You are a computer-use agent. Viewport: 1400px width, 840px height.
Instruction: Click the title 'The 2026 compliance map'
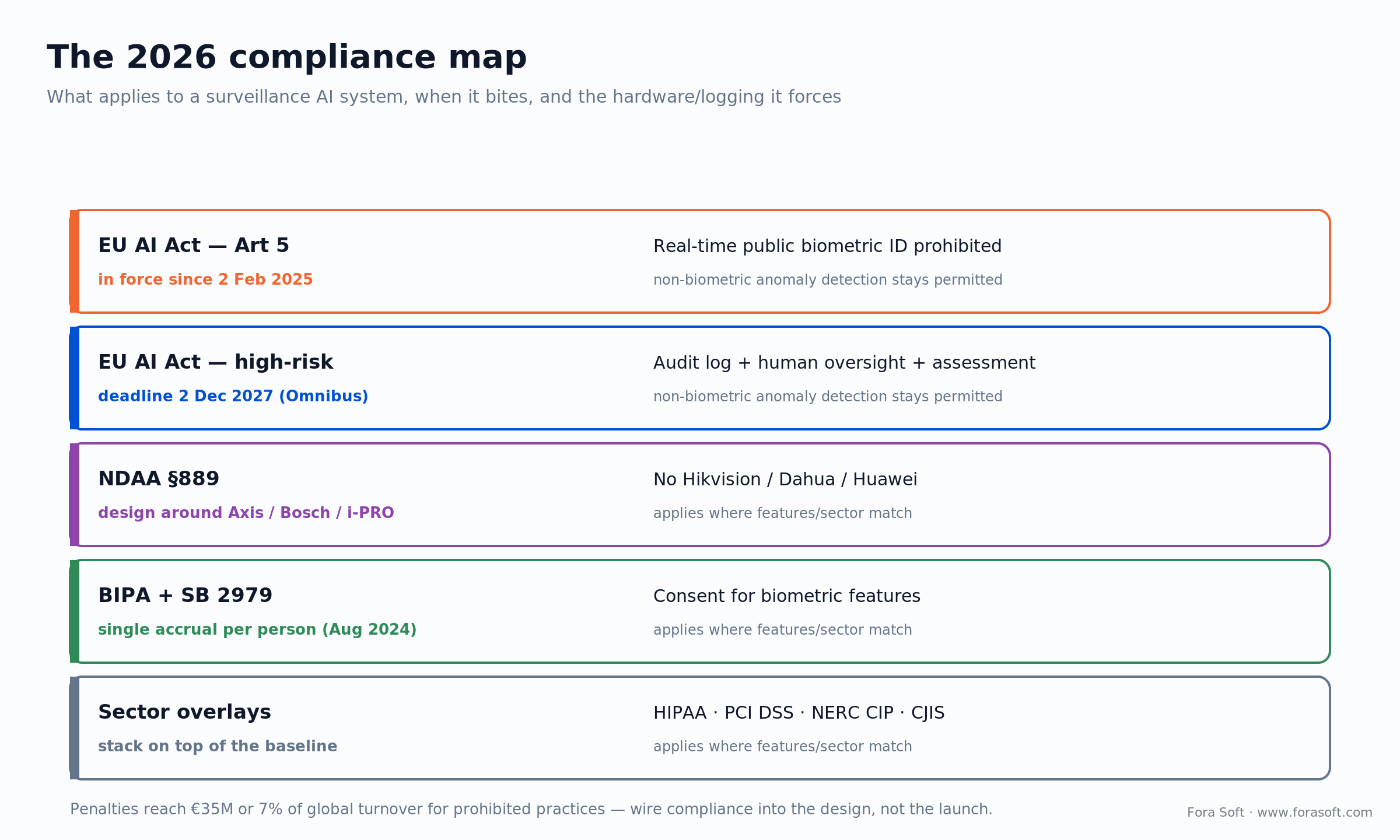point(286,58)
